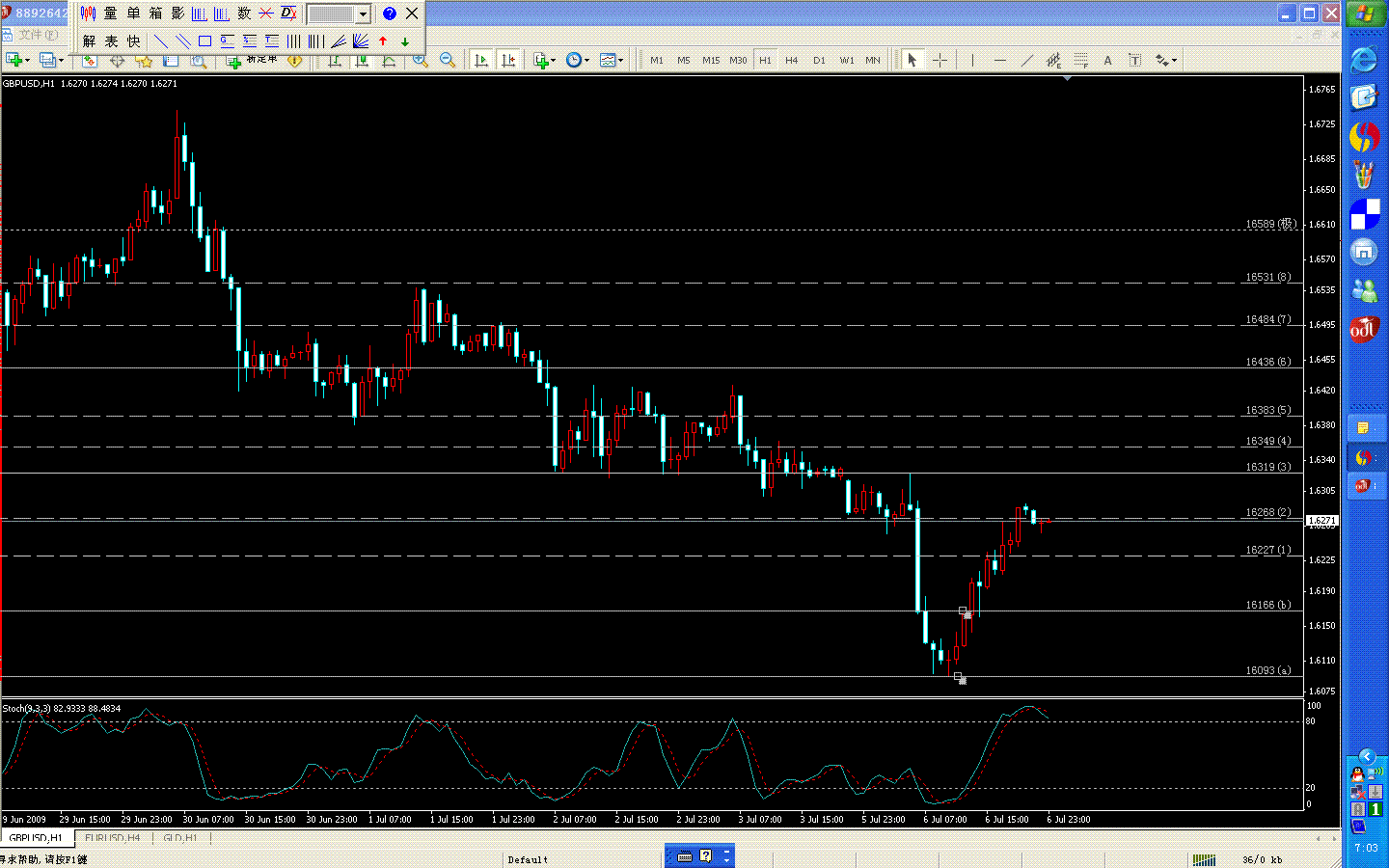Switch chart to bar chart mode
The image size is (1389, 868).
pos(335,60)
